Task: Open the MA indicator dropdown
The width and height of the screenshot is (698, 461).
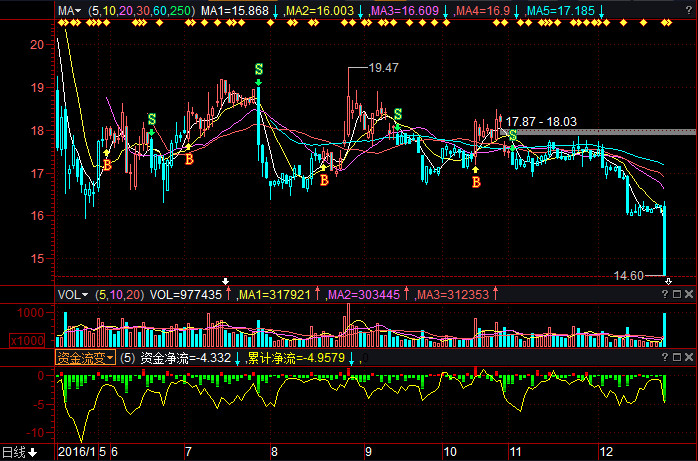Action: [69, 10]
